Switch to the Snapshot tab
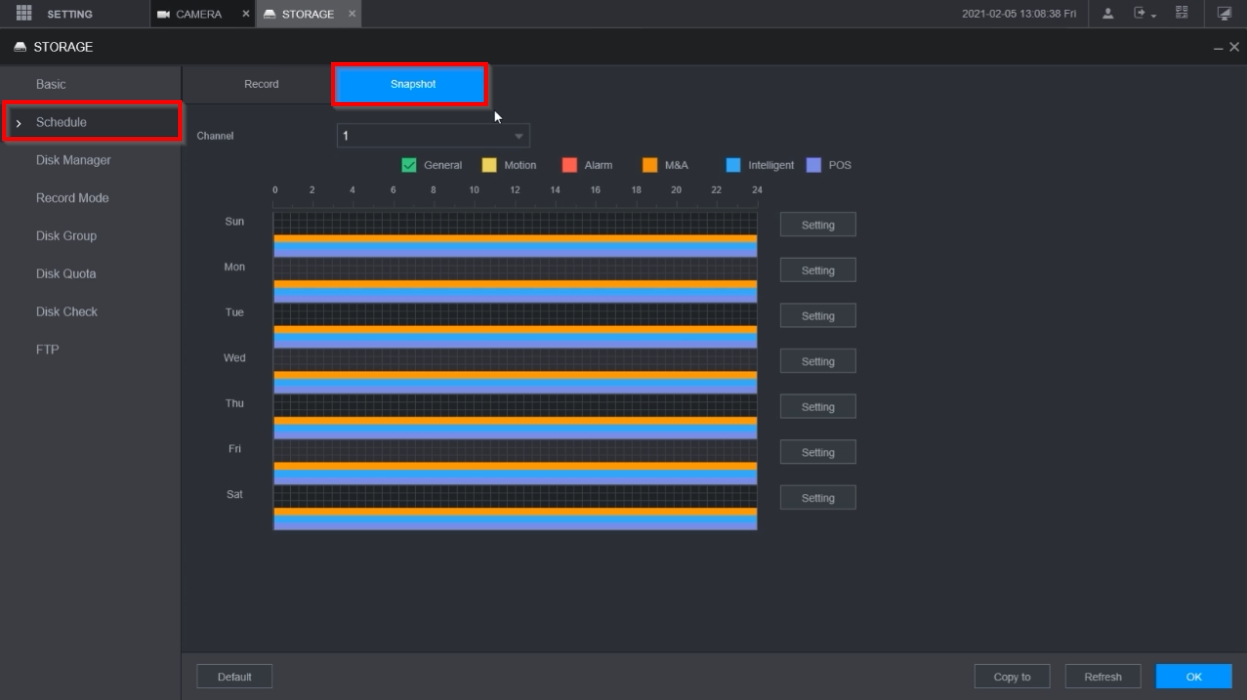1247x700 pixels. 412,84
